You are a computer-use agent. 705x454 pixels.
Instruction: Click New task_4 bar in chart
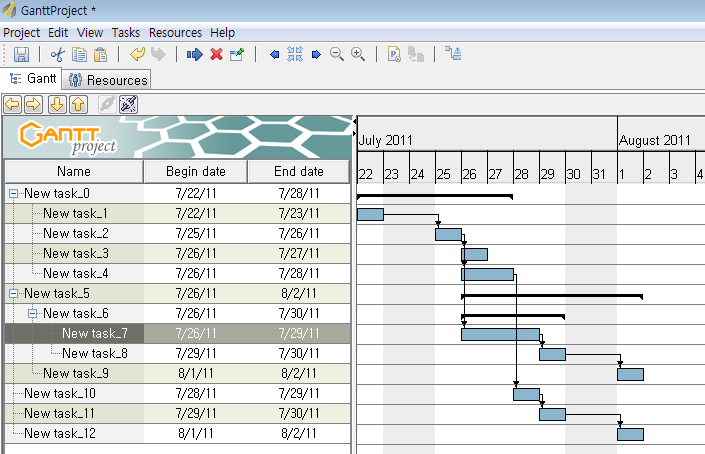(x=487, y=274)
